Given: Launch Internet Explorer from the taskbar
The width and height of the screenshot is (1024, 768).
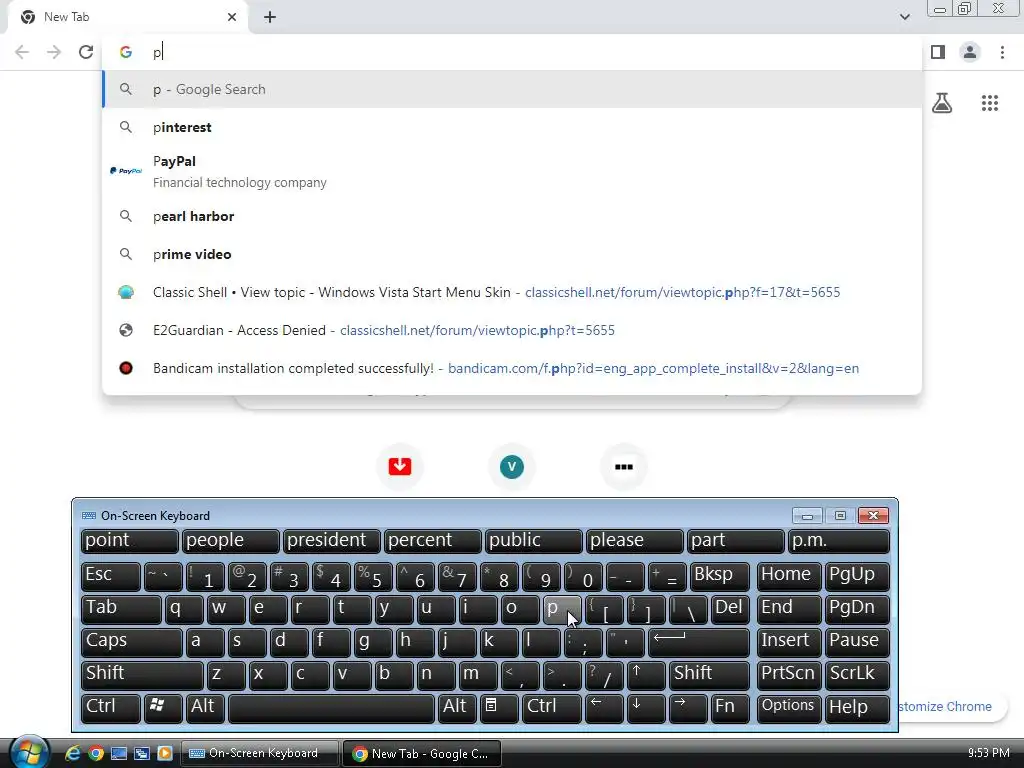Looking at the screenshot, I should click(72, 754).
